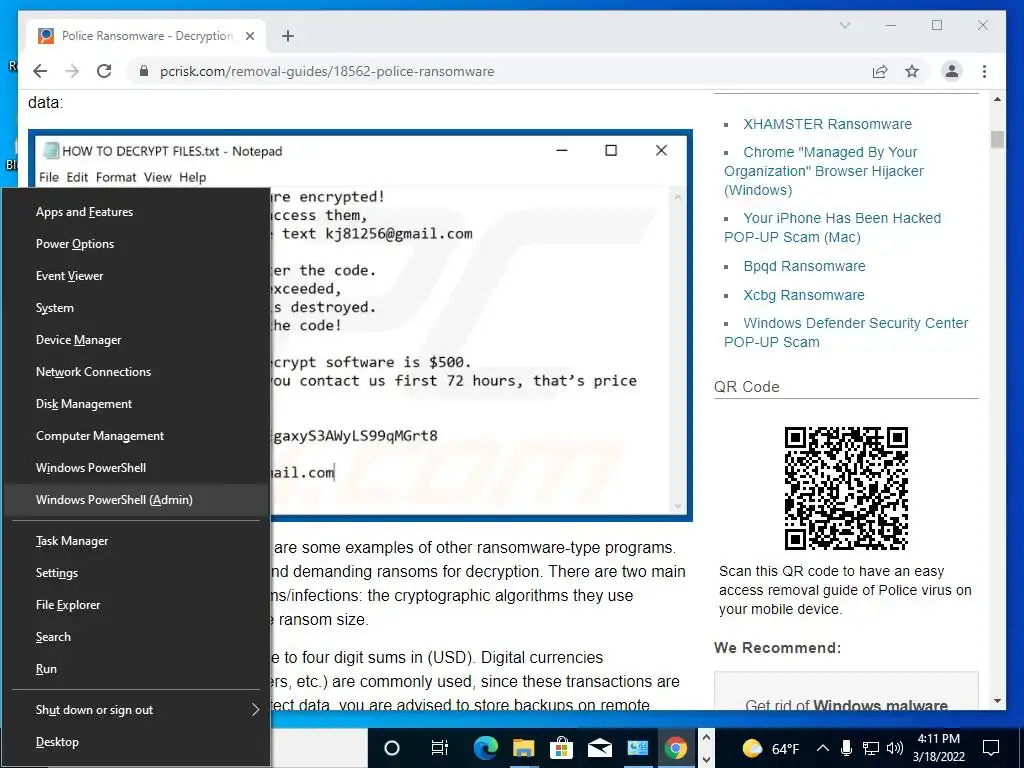The width and height of the screenshot is (1024, 768).
Task: Open Your iPhone Has Been Hacked link
Action: point(833,227)
